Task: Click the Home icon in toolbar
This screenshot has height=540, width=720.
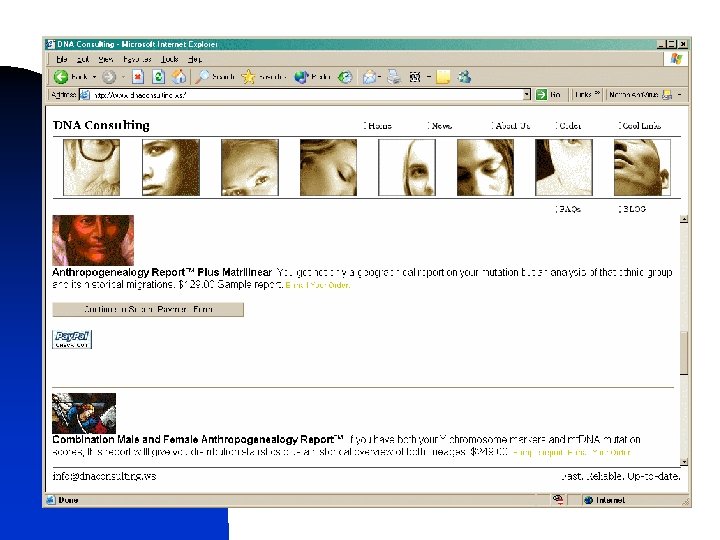Action: 179,77
